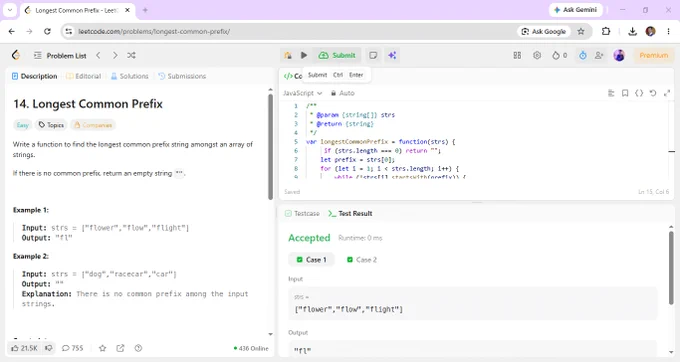680x362 pixels.
Task: Reset code with the undo arrow icon
Action: coord(653,93)
